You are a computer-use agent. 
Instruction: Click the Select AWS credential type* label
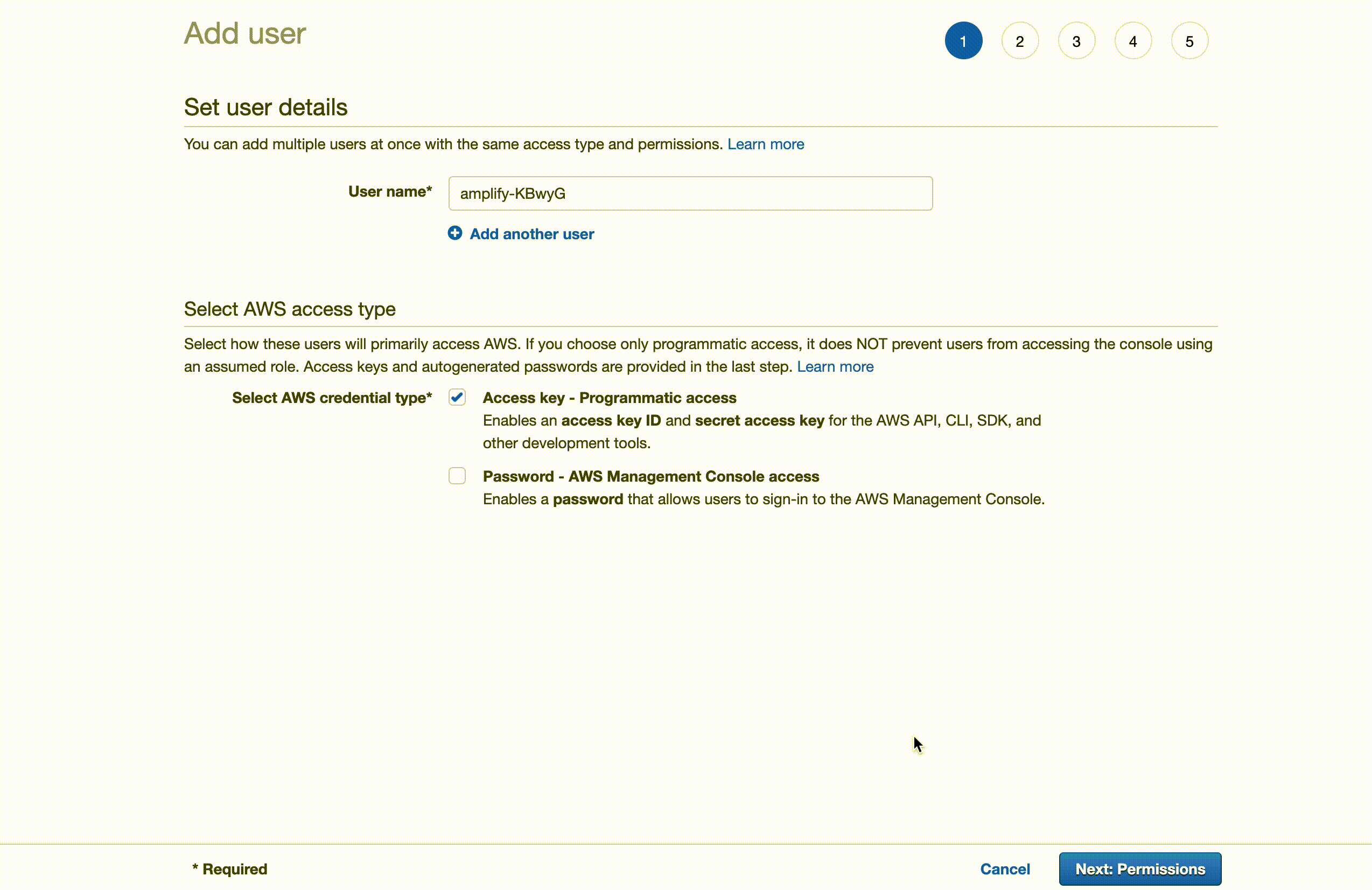coord(332,398)
